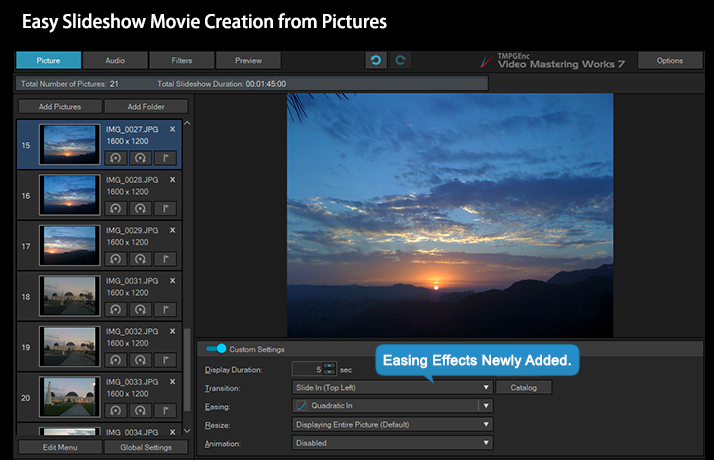Image resolution: width=714 pixels, height=460 pixels.
Task: Open the Easing dropdown showing Quadratic In
Action: (392, 406)
